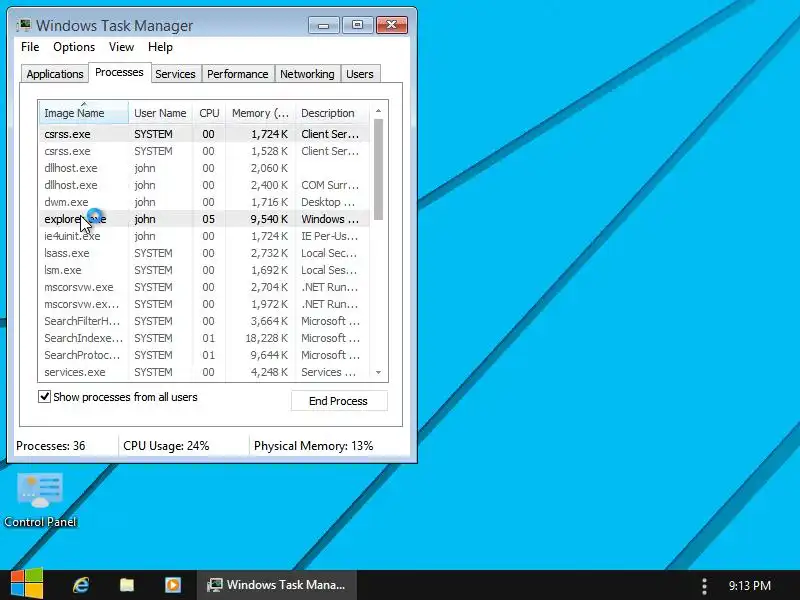800x600 pixels.
Task: Select the csrss.exe row using 1,528 K
Action: 205,151
